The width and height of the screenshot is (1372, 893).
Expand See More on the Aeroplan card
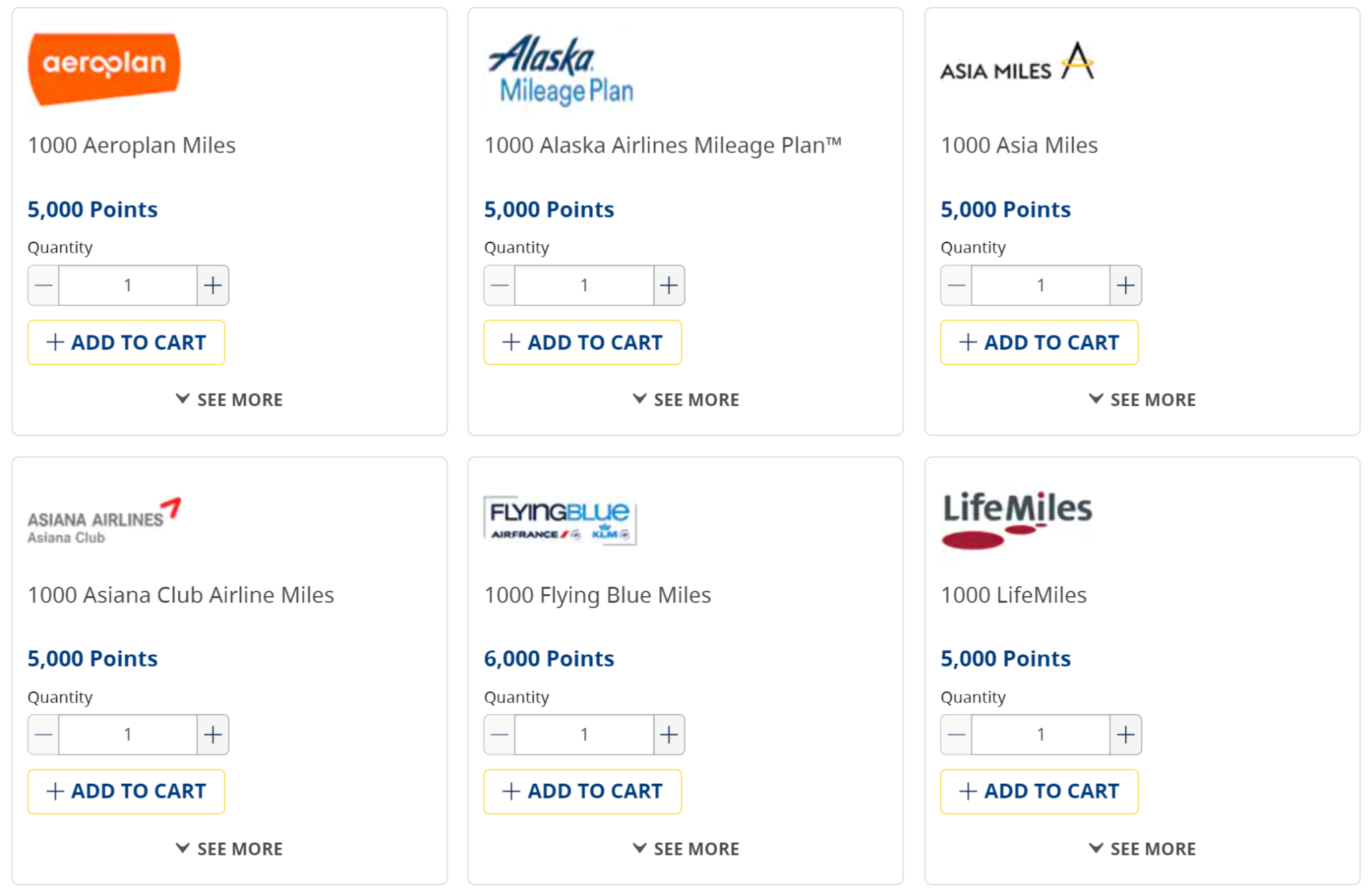click(229, 399)
